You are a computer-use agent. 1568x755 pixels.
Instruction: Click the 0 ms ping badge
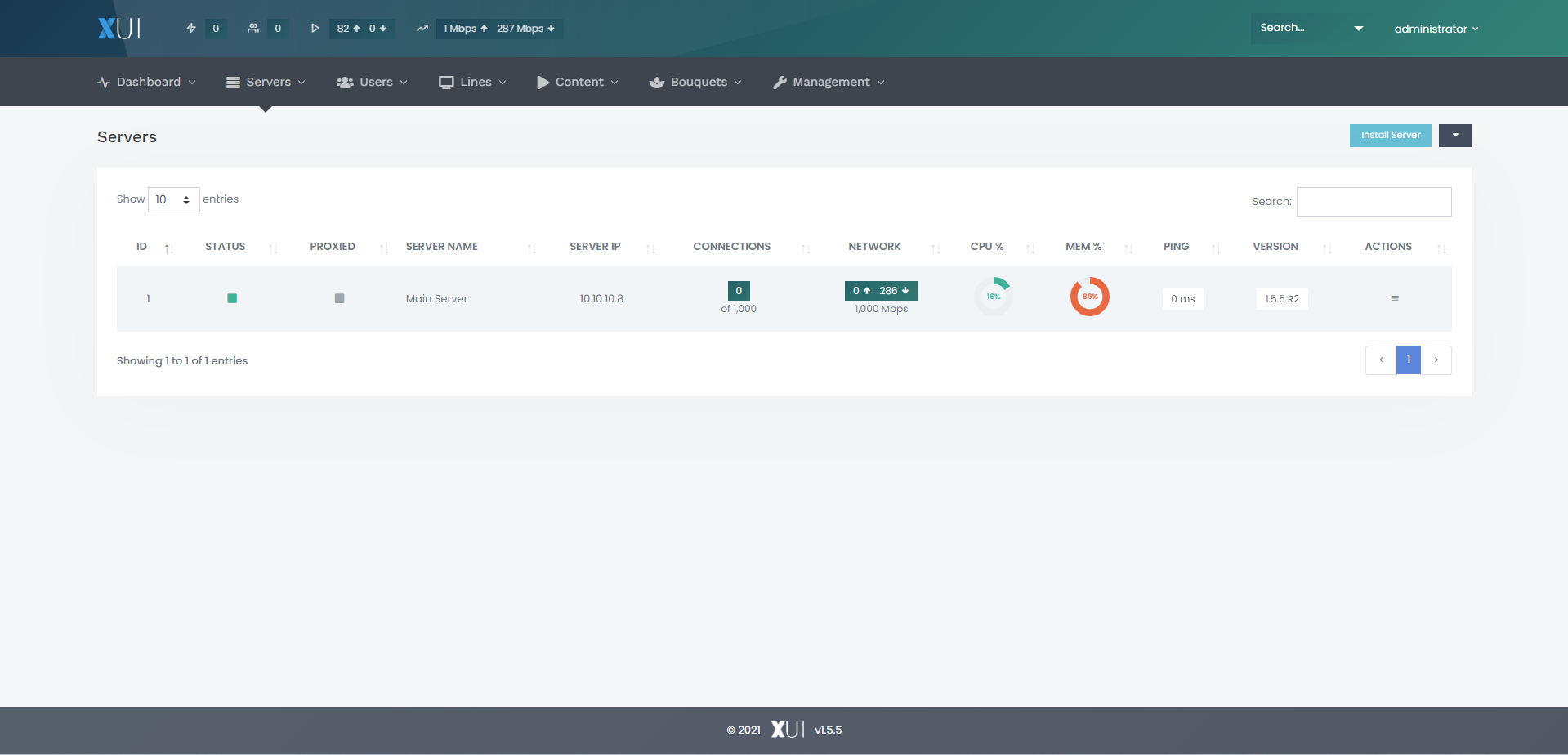(x=1182, y=299)
